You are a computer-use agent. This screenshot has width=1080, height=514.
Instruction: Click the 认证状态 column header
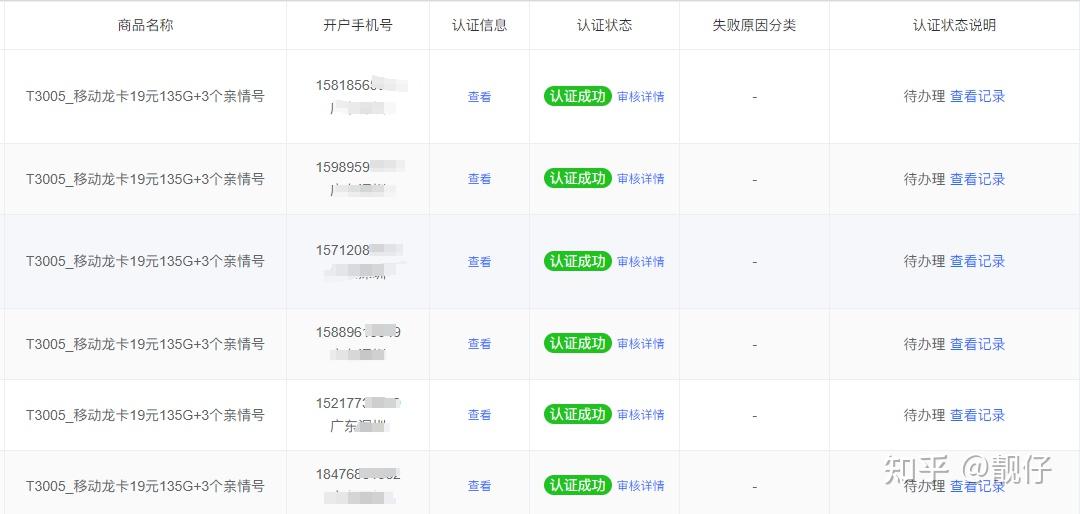604,25
